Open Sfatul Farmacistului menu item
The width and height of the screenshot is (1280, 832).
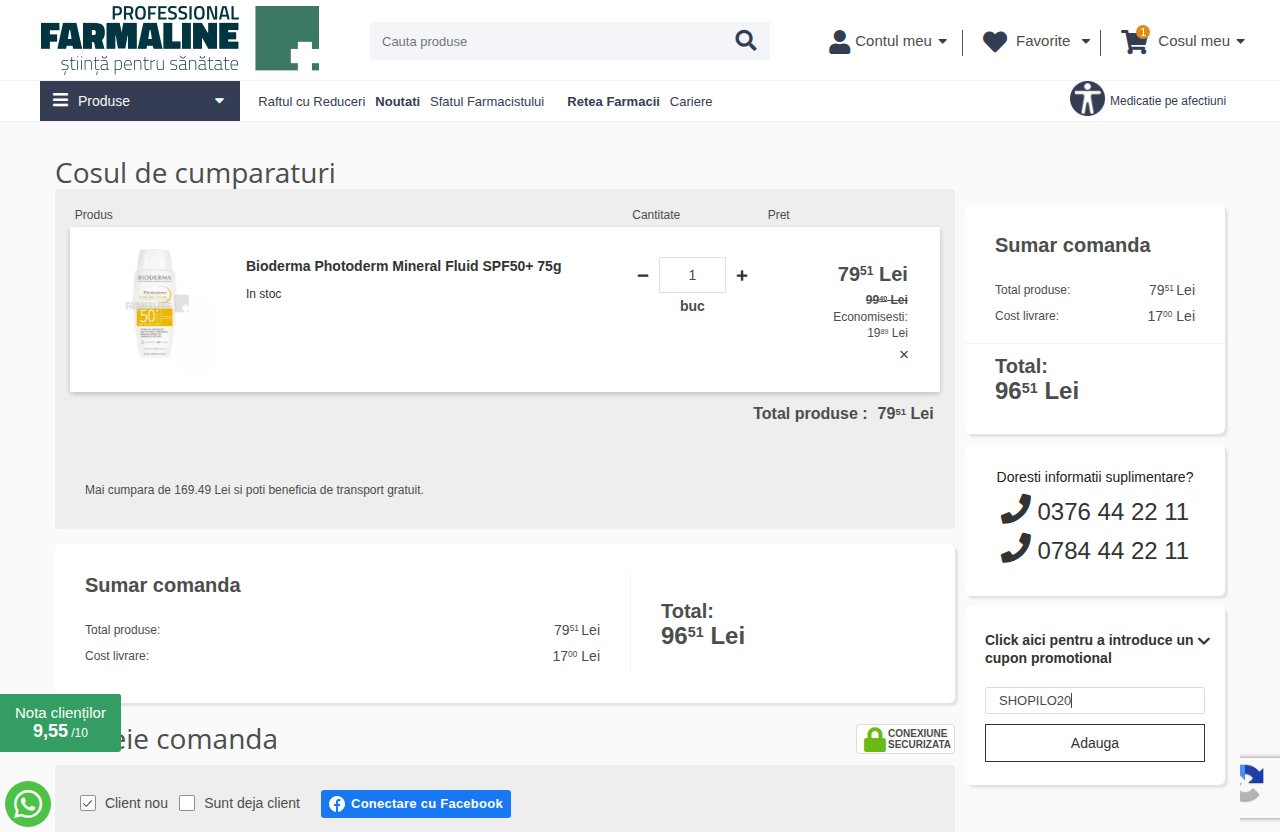[487, 102]
